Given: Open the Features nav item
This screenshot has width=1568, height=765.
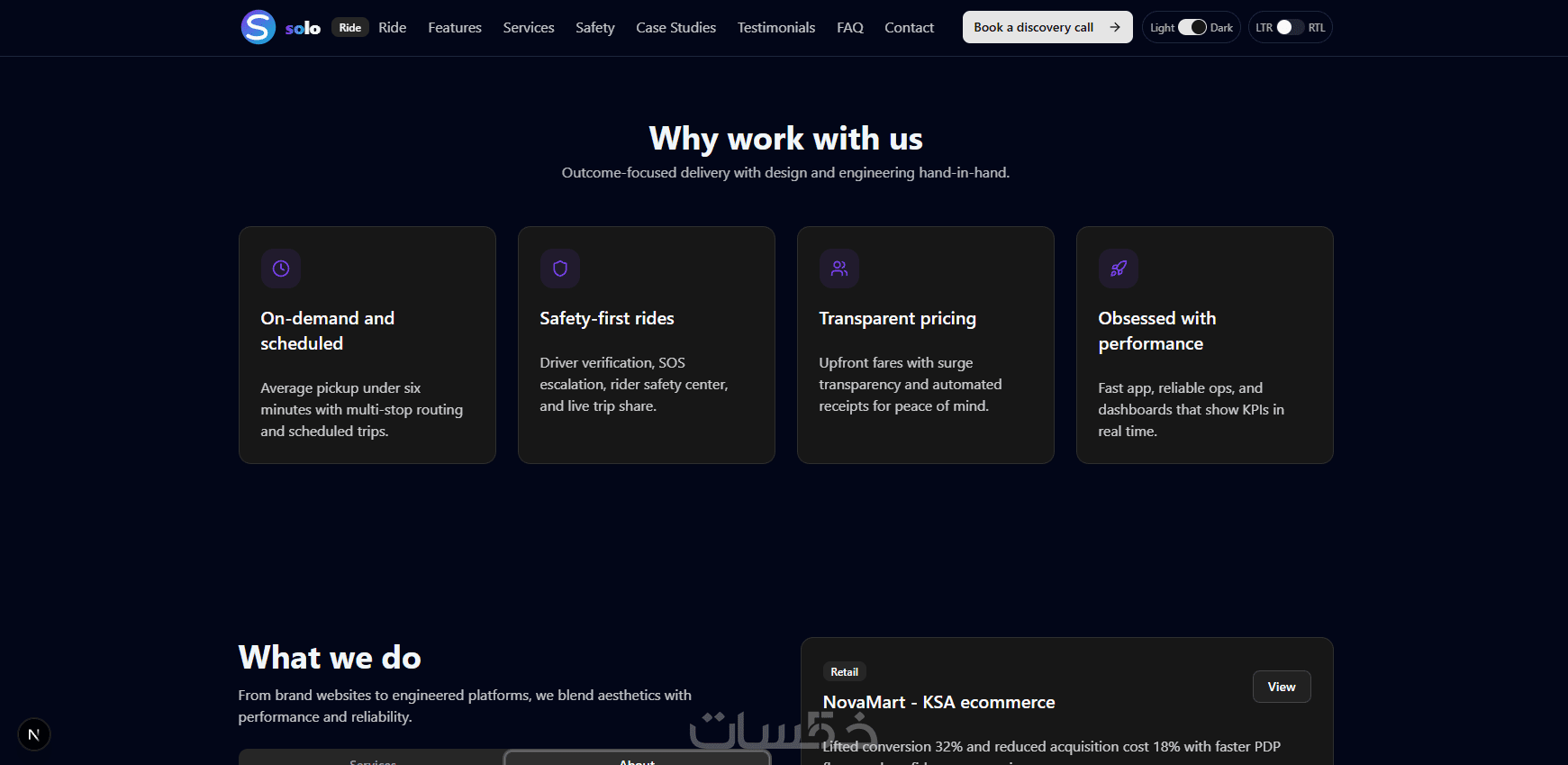Looking at the screenshot, I should pos(455,27).
